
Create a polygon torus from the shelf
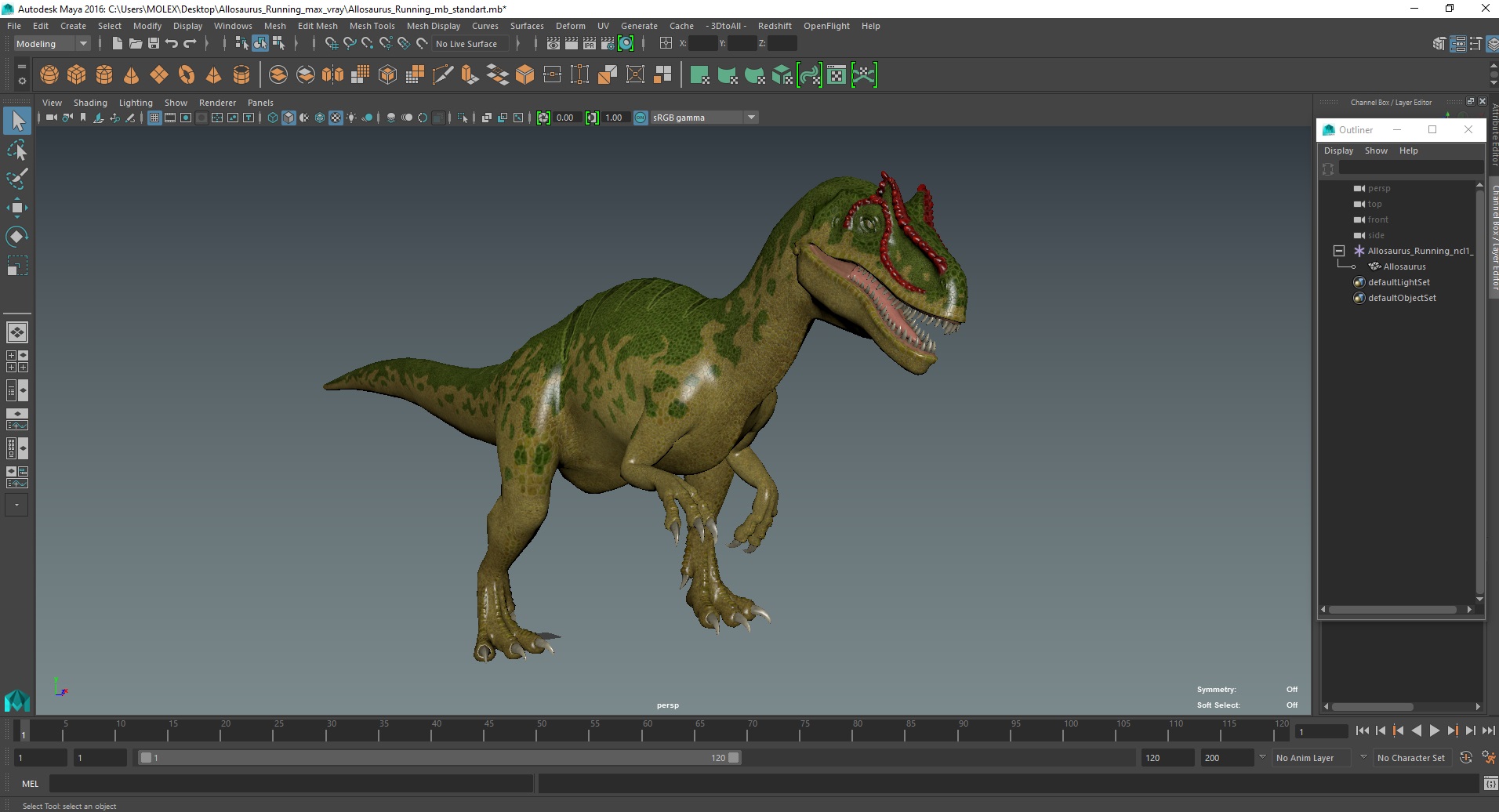pos(187,75)
